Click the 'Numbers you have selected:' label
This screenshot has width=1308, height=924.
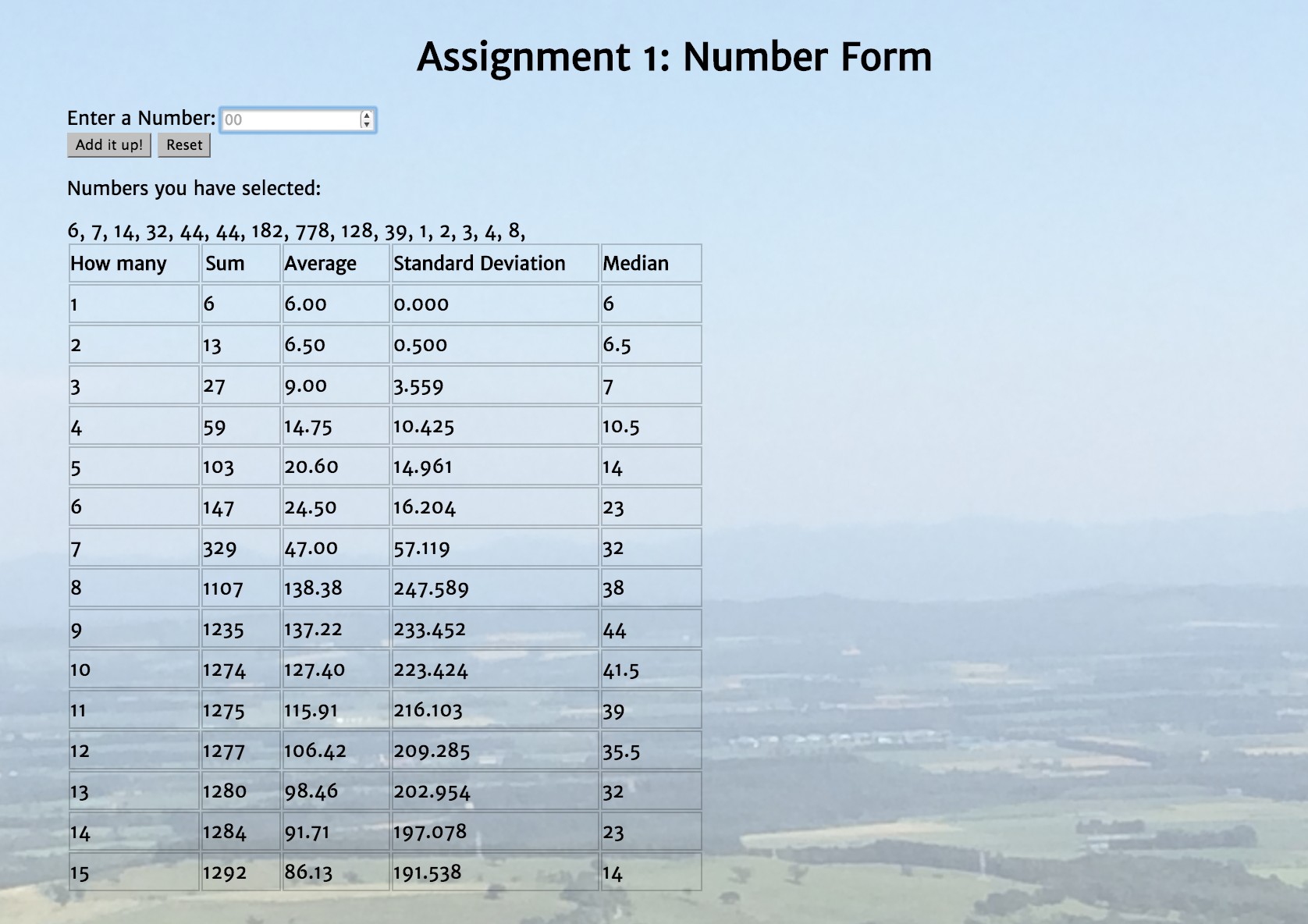click(194, 188)
